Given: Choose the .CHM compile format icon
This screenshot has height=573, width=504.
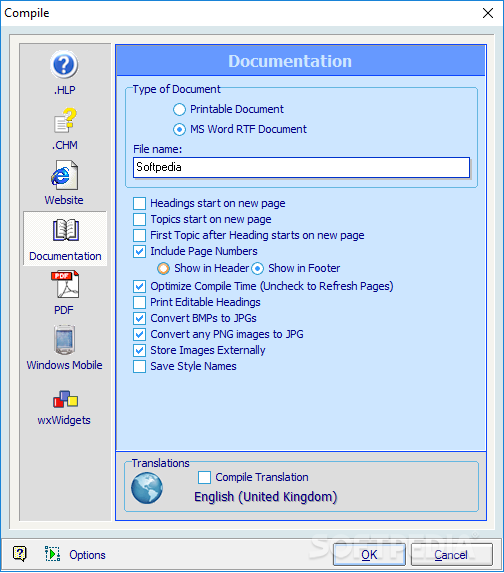Looking at the screenshot, I should pyautogui.click(x=65, y=120).
